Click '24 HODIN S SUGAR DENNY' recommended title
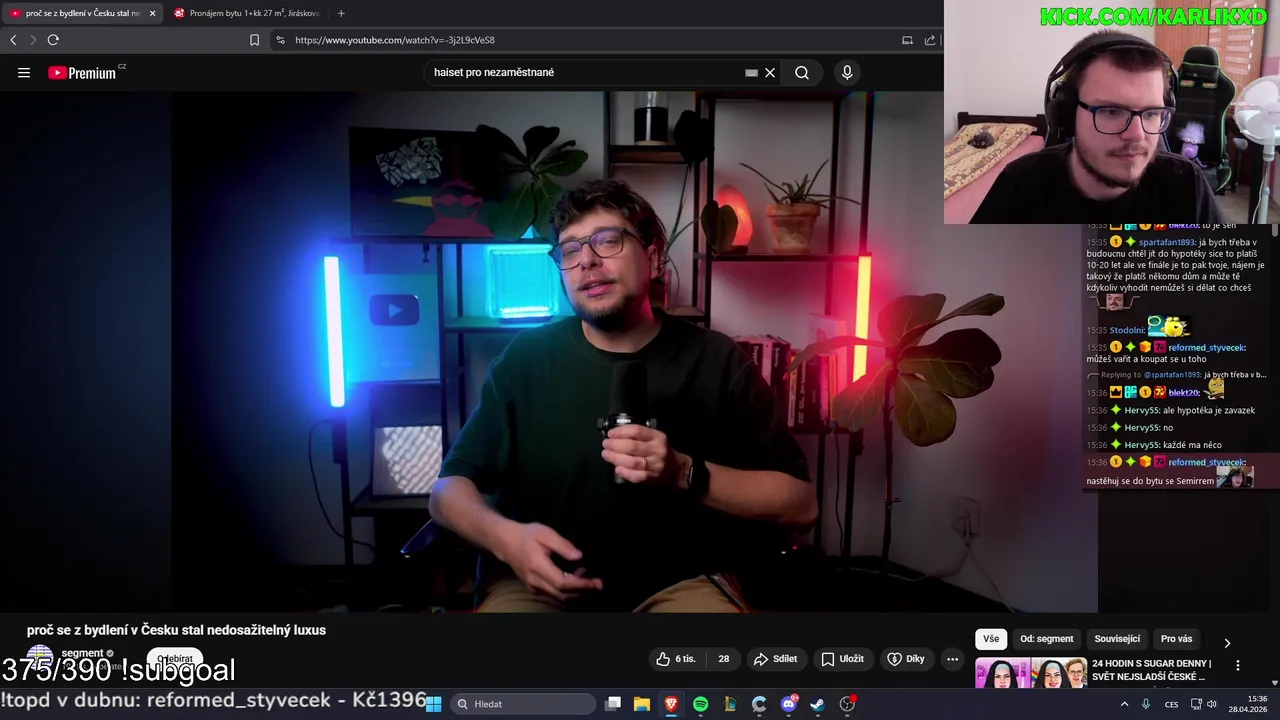 (1152, 670)
